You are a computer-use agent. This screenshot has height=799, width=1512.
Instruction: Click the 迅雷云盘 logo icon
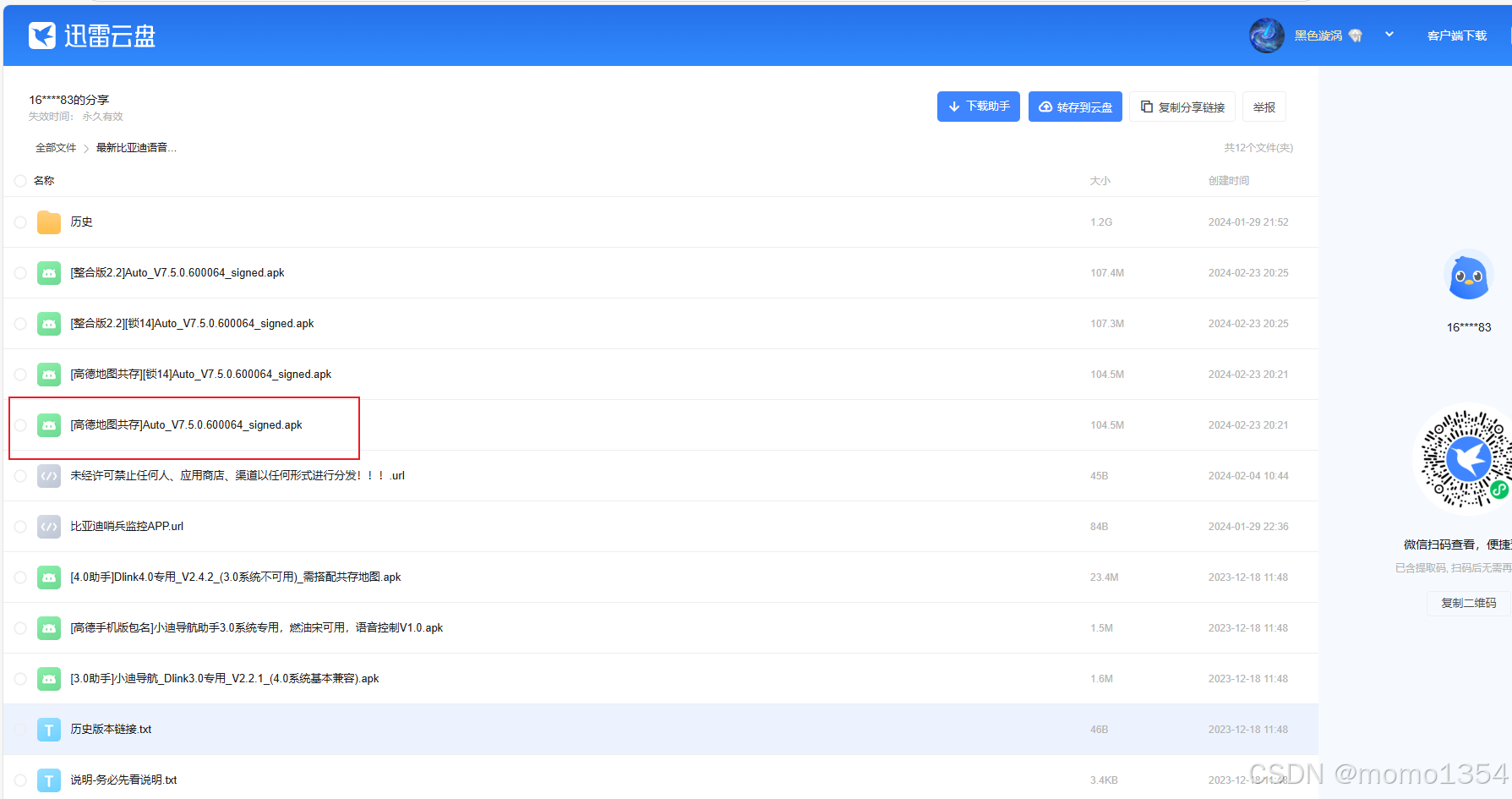tap(42, 36)
